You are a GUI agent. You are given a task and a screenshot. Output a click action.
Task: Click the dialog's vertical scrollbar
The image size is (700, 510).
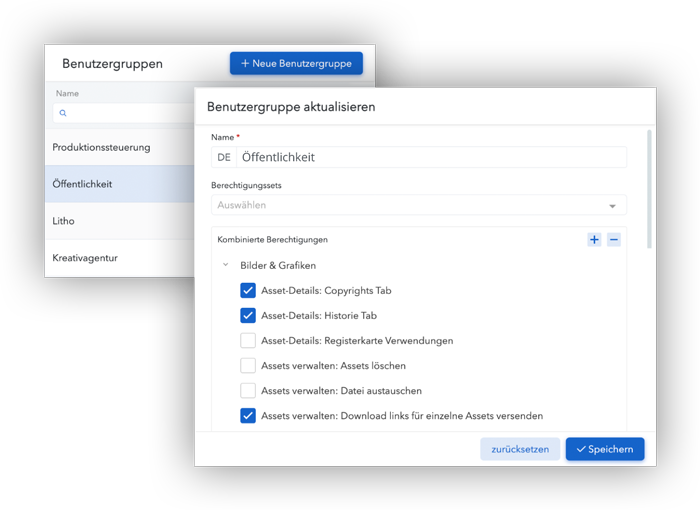(x=649, y=189)
